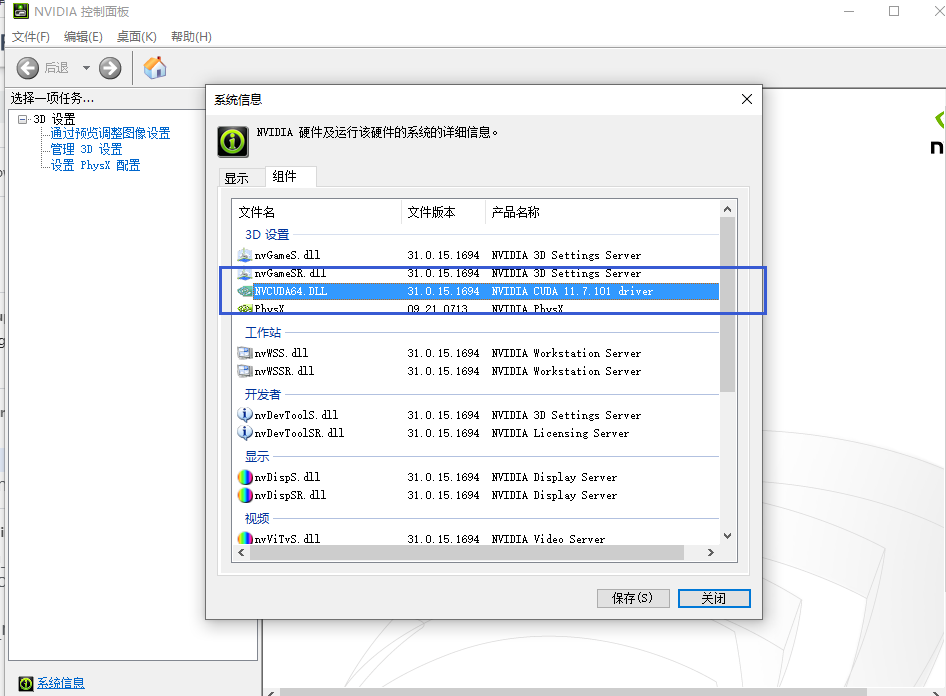Open the 系统信息 link at bottom left
This screenshot has height=696, width=946.
[60, 683]
